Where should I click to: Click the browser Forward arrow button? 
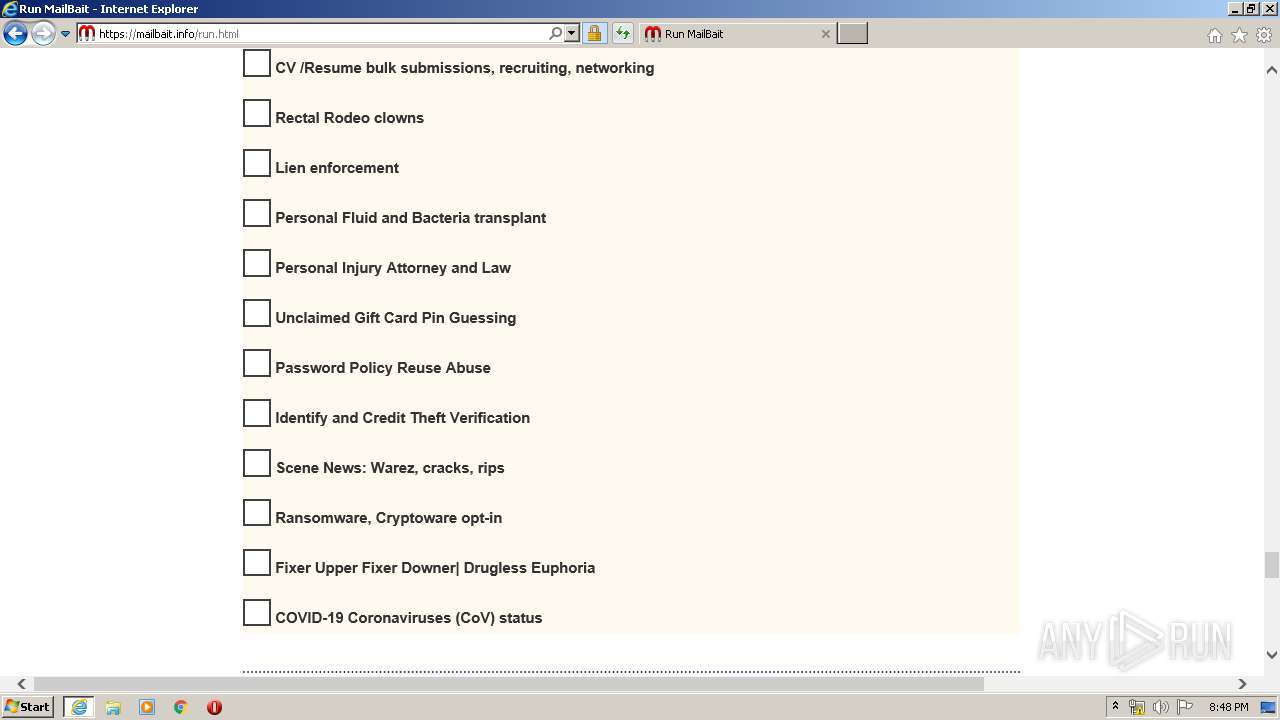coord(43,34)
